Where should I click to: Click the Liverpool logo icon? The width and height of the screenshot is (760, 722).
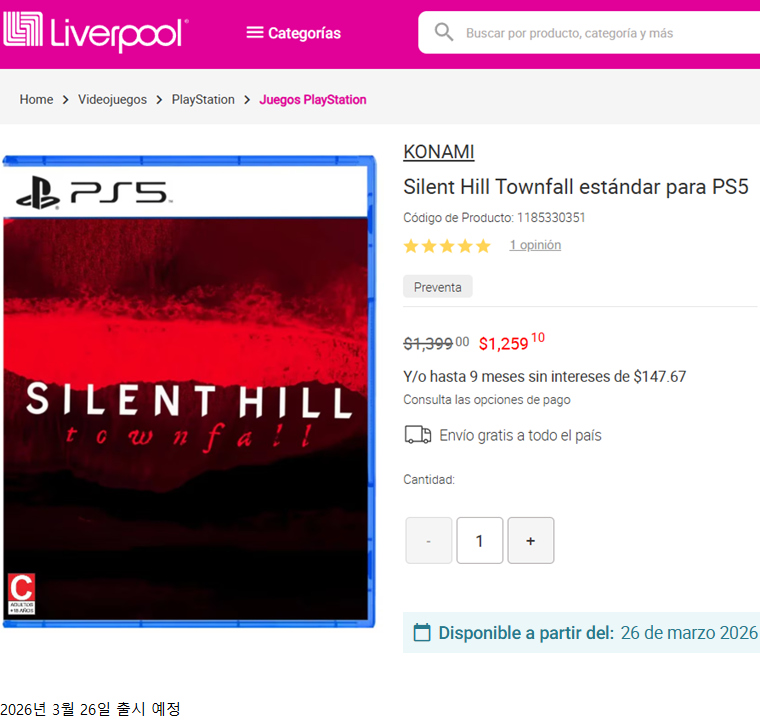click(x=23, y=29)
